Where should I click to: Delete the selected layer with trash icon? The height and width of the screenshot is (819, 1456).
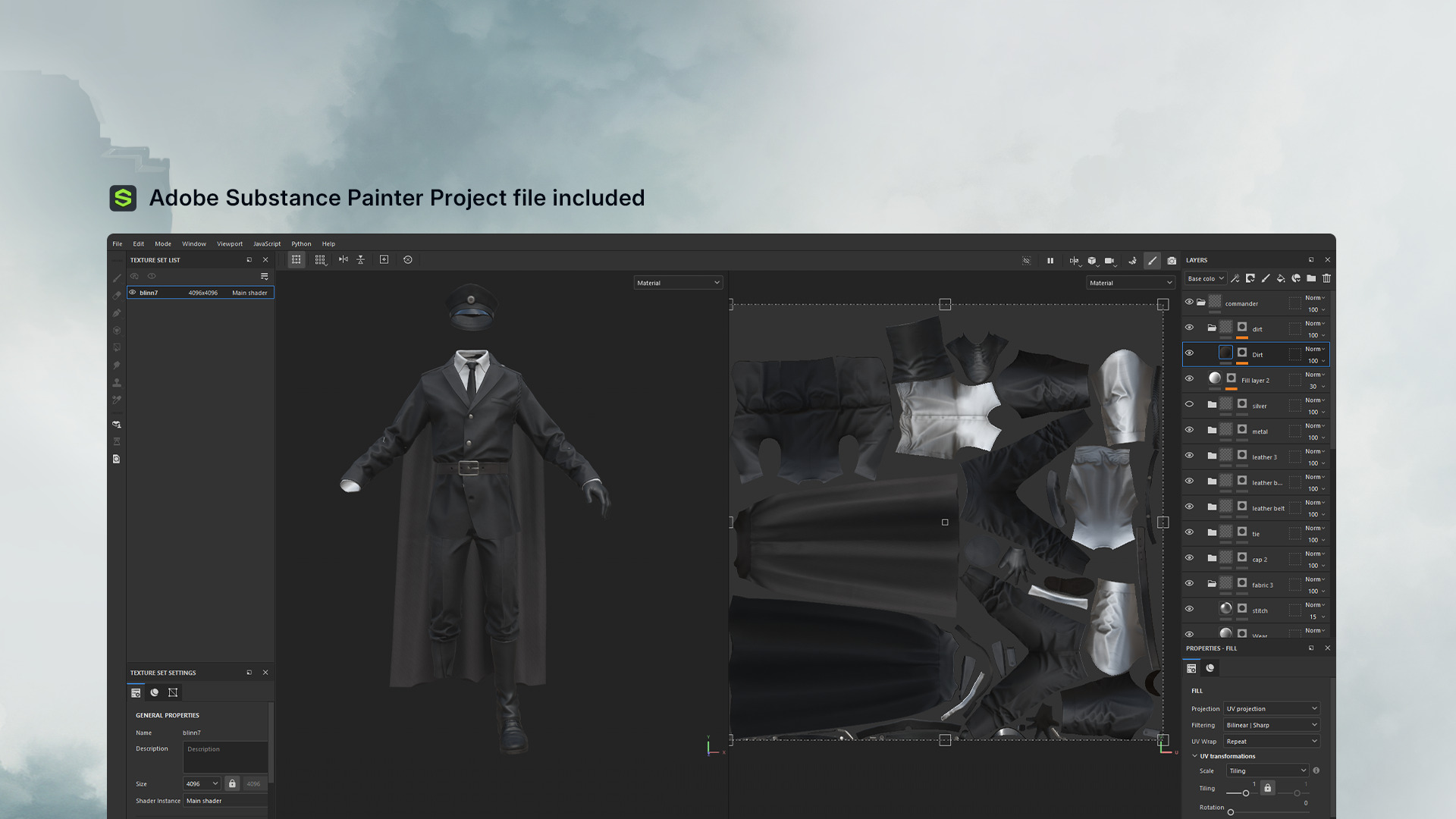click(x=1326, y=279)
